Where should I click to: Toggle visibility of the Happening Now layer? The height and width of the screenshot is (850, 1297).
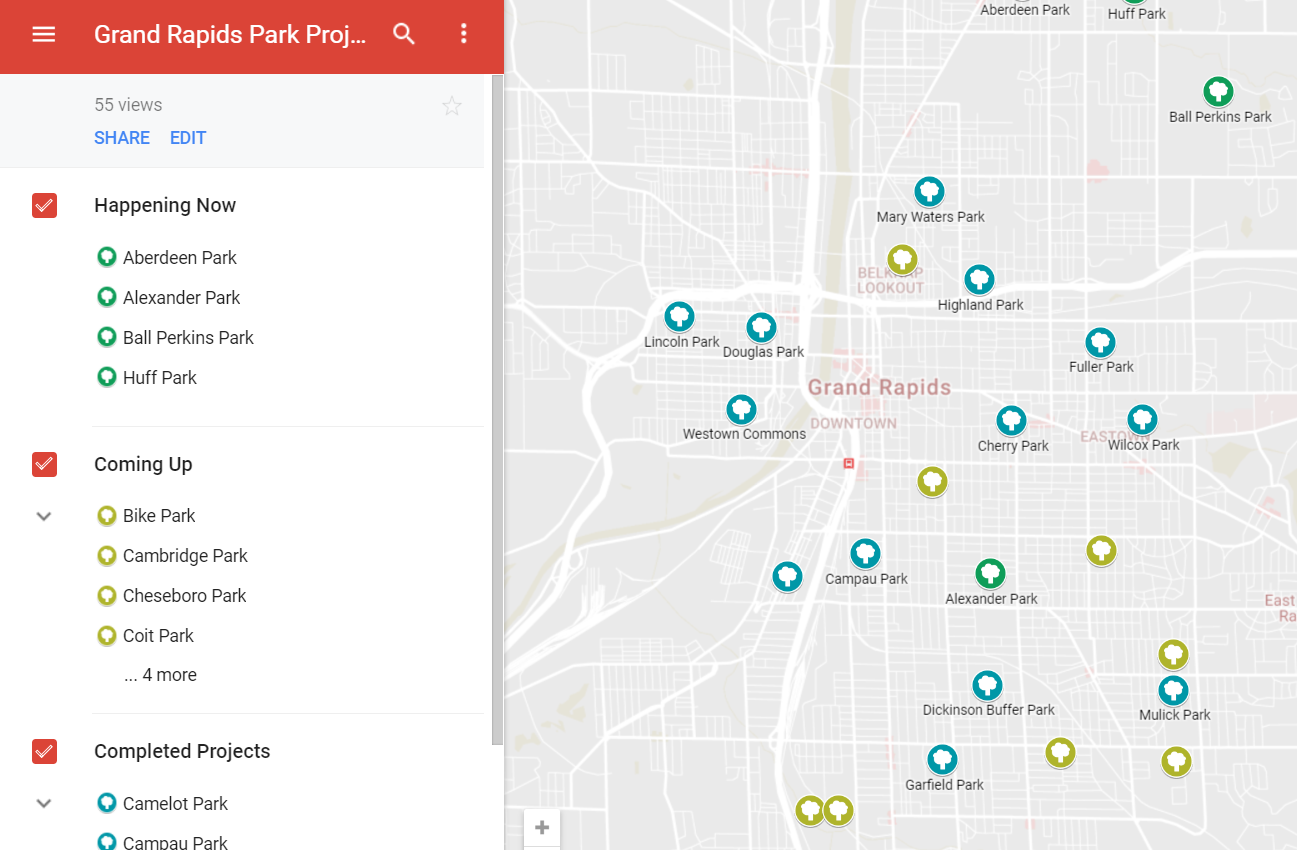click(44, 205)
